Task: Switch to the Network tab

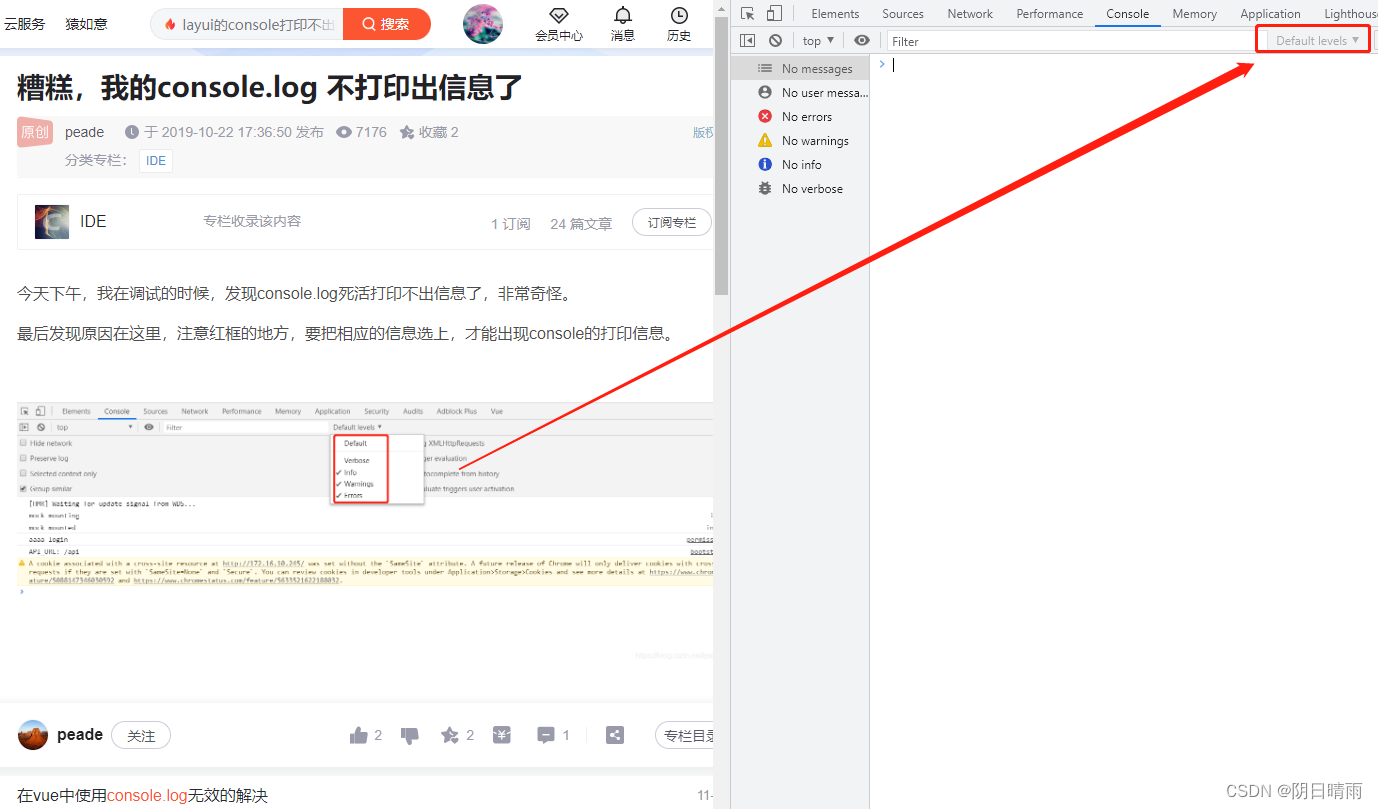Action: click(x=970, y=14)
